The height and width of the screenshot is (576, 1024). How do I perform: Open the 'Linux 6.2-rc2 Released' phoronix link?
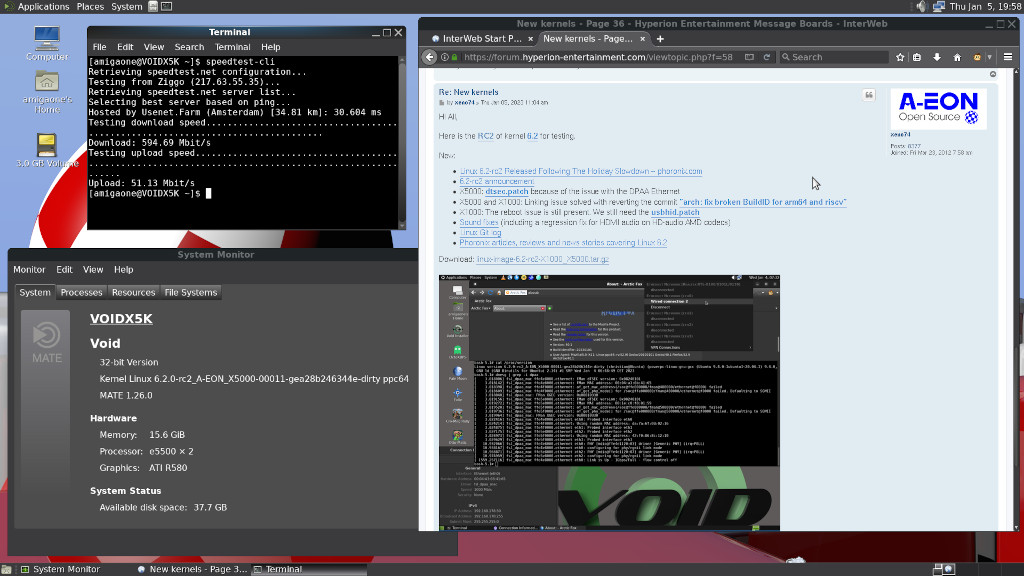click(x=581, y=171)
